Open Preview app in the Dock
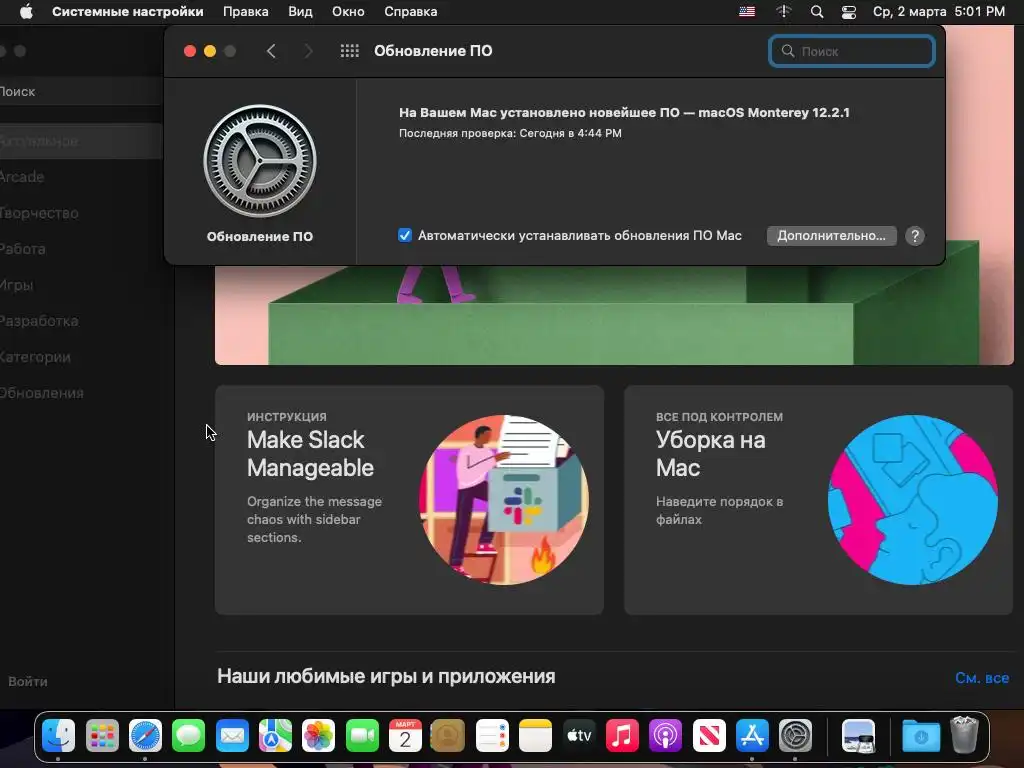Viewport: 1024px width, 768px height. point(858,737)
